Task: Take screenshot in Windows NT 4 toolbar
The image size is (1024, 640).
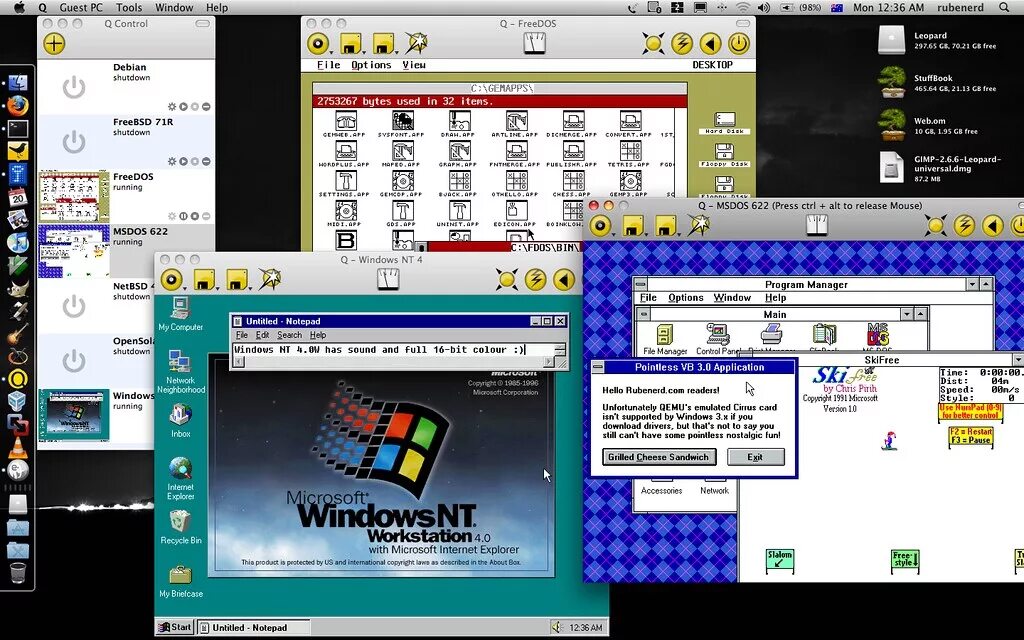Action: tap(269, 280)
